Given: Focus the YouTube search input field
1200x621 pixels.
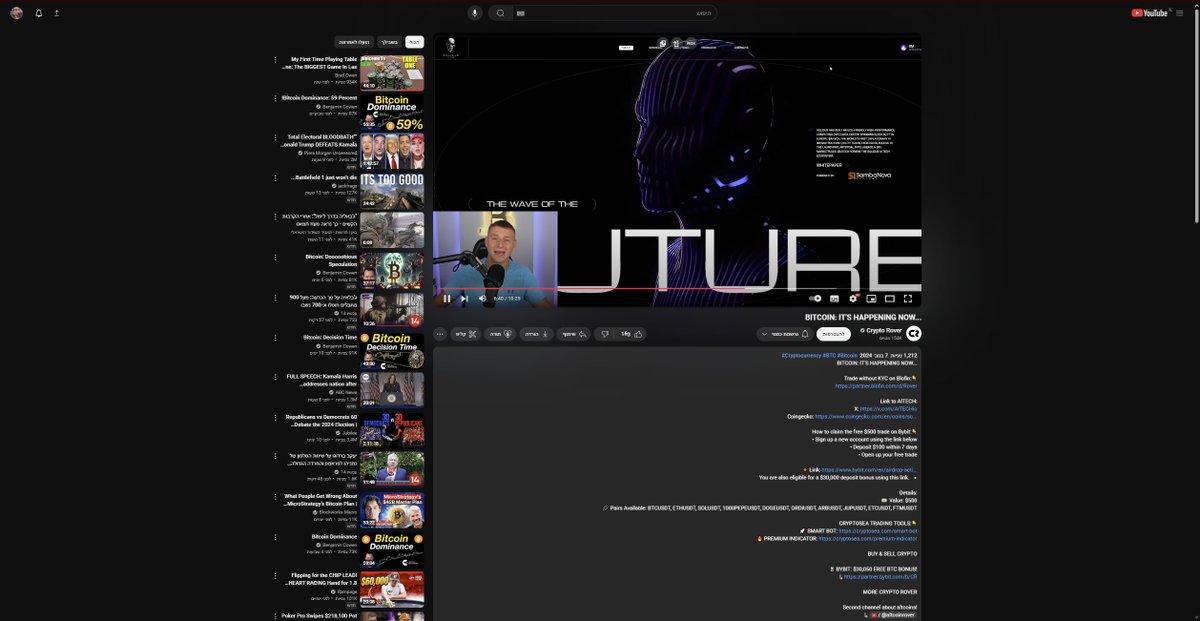Looking at the screenshot, I should [x=615, y=13].
